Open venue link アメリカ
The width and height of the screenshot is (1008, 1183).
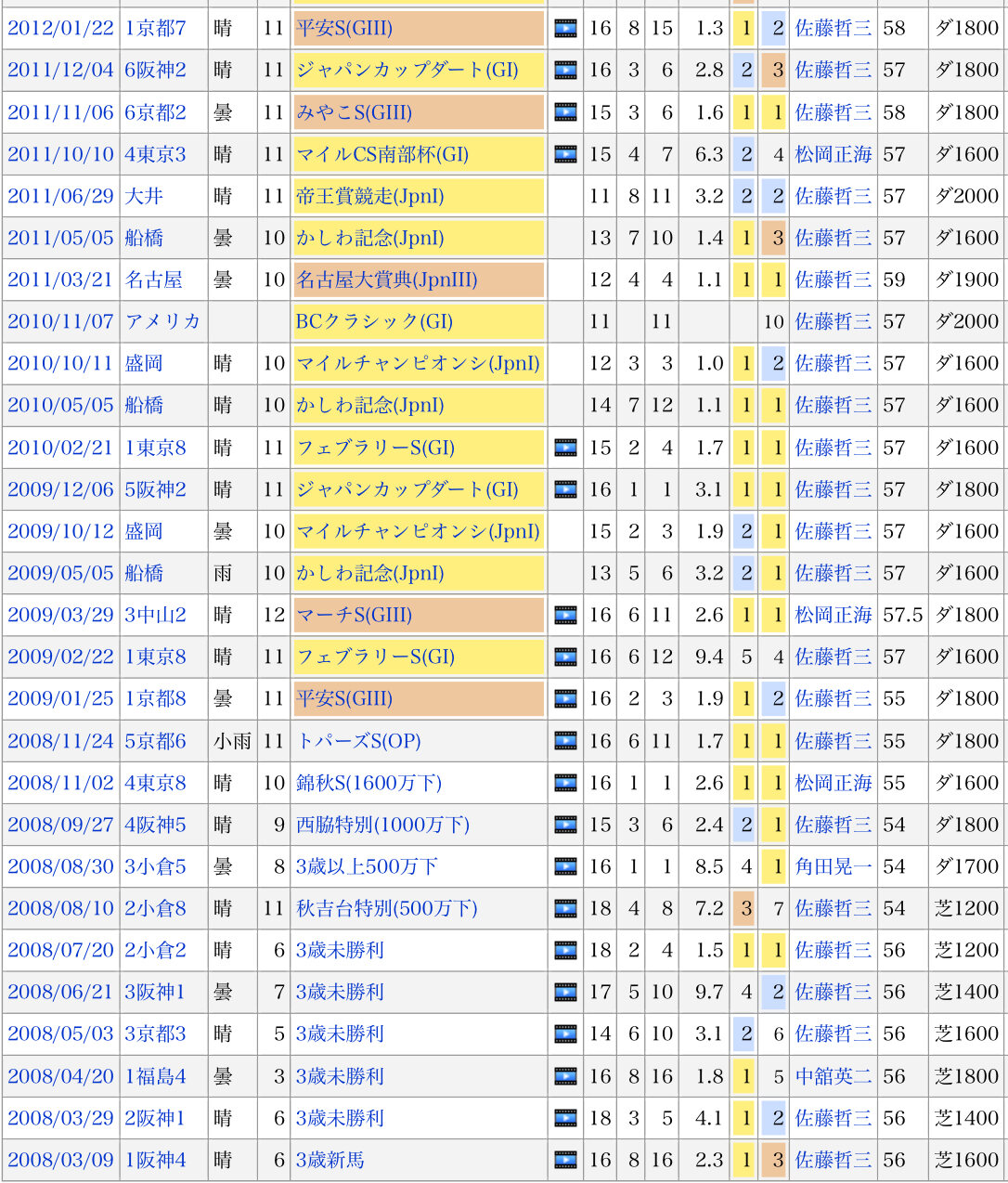(162, 321)
